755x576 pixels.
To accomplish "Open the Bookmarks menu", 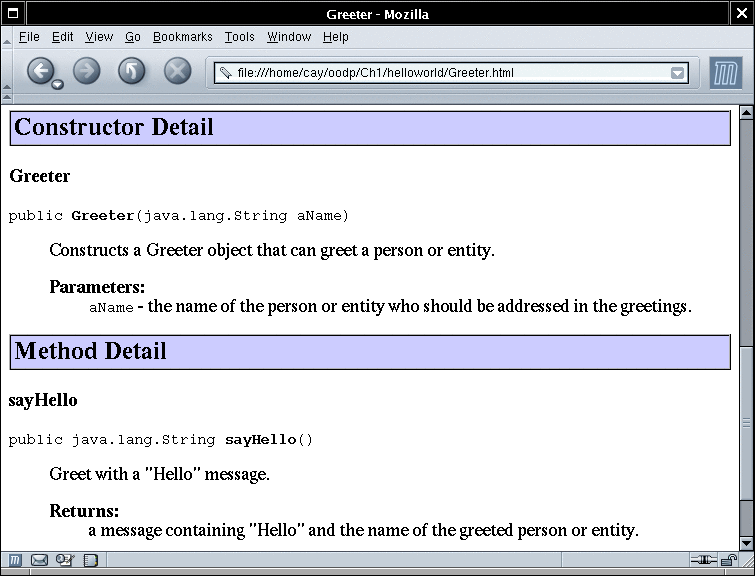I will (x=182, y=37).
